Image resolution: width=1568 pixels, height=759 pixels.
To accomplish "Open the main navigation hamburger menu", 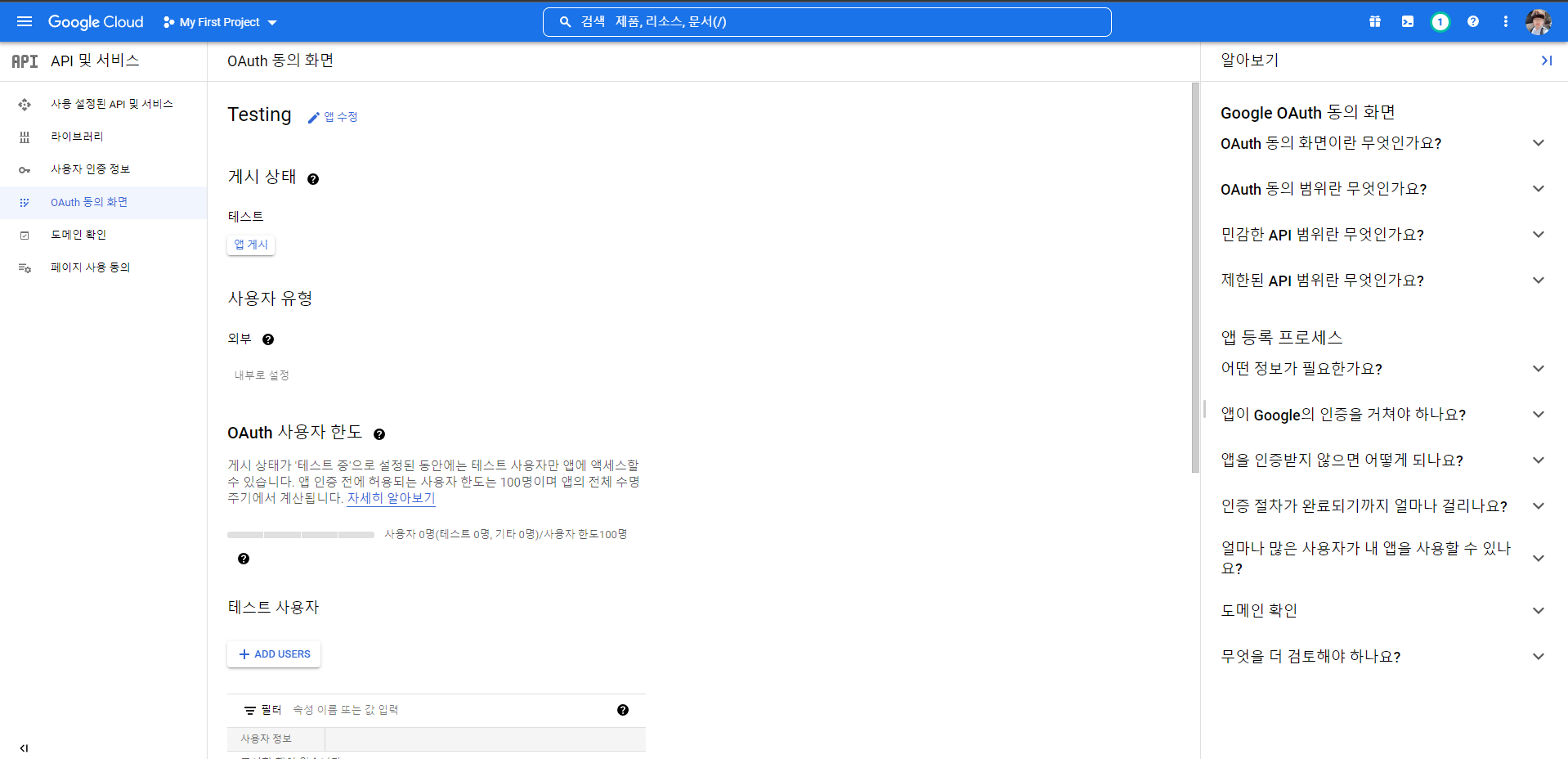I will (x=25, y=22).
